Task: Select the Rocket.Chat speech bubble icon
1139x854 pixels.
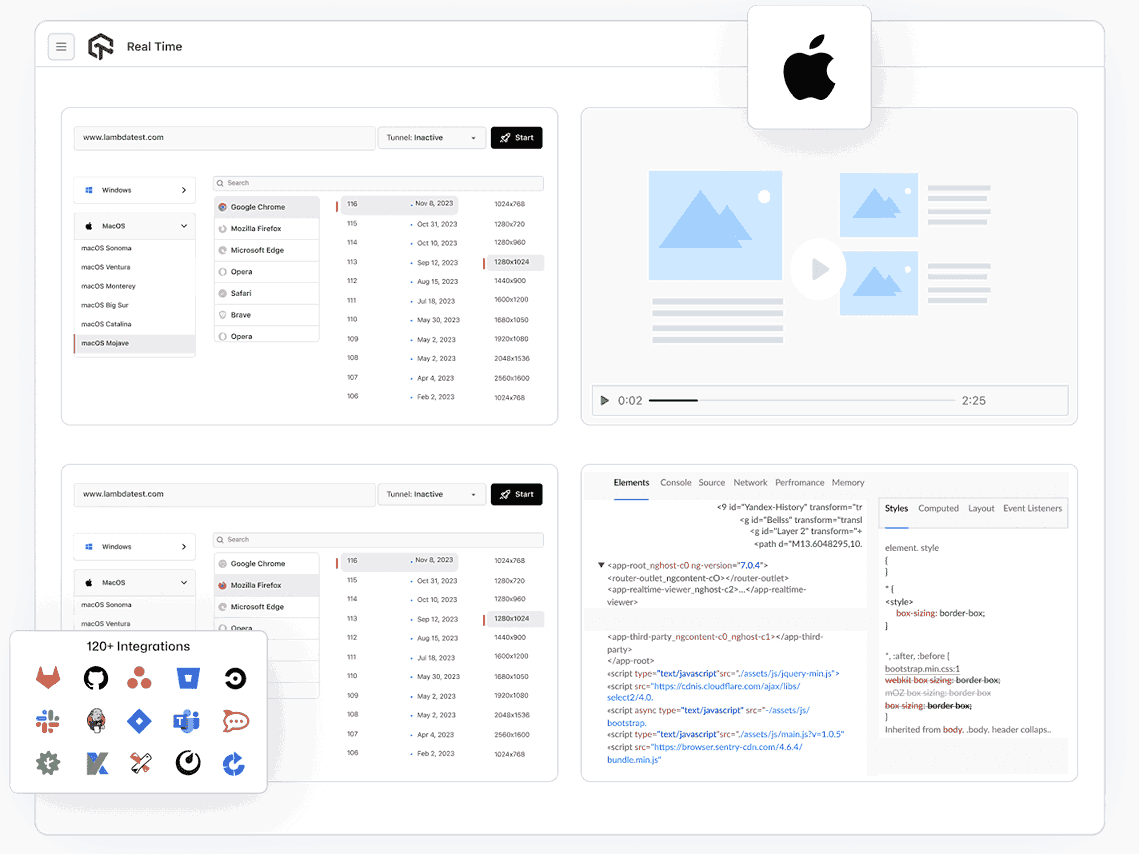Action: pos(235,721)
